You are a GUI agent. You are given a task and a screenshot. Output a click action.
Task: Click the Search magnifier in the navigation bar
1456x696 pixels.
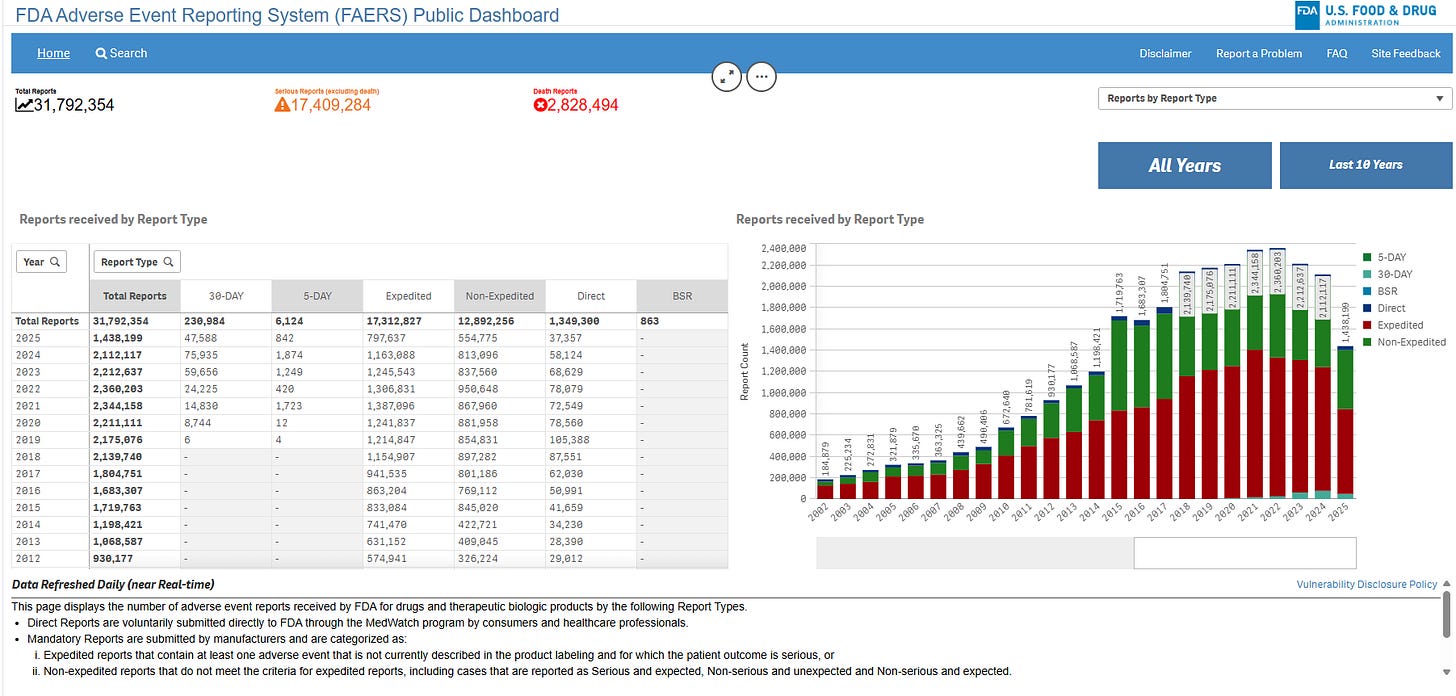pyautogui.click(x=103, y=53)
